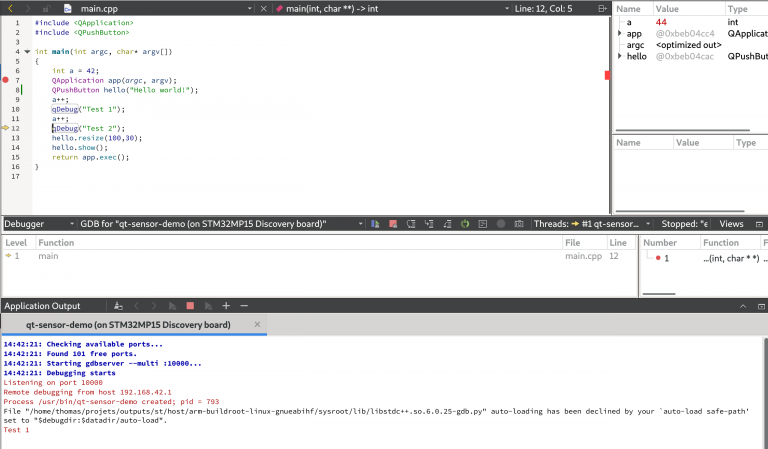
Task: Open the Debugger mode dropdown
Action: (x=39, y=224)
